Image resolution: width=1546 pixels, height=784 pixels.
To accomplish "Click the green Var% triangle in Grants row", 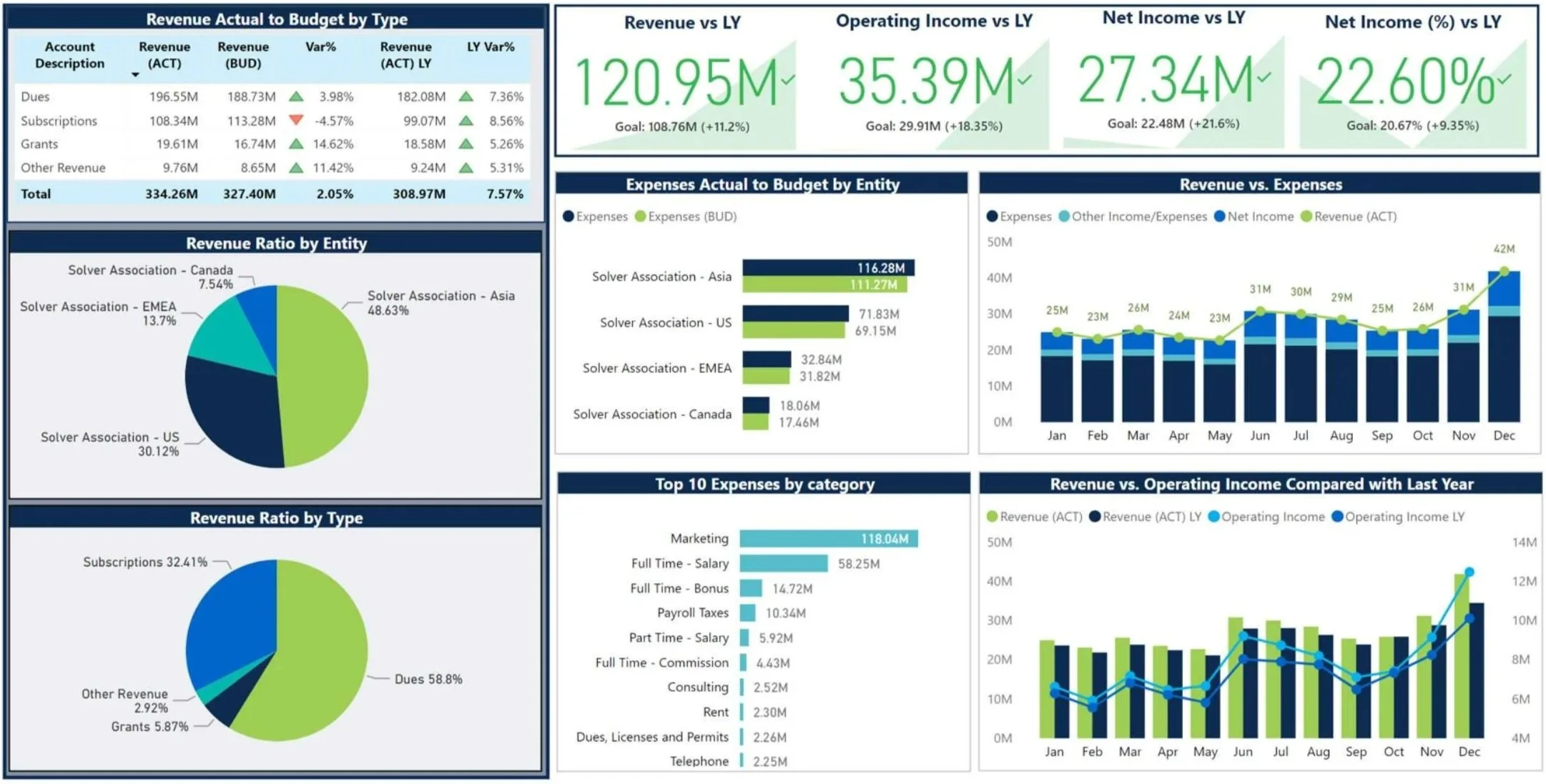I will click(x=296, y=144).
